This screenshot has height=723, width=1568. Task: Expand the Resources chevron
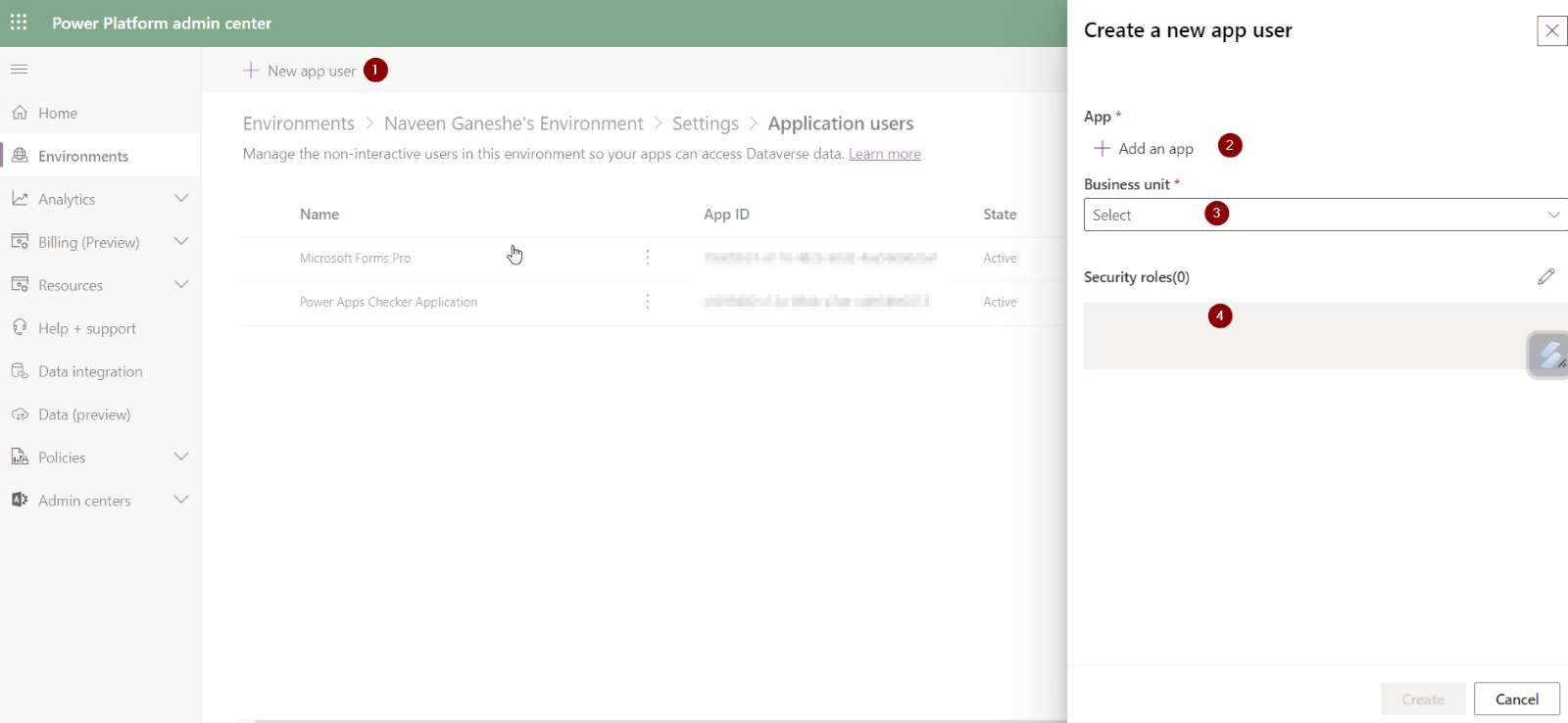point(181,284)
